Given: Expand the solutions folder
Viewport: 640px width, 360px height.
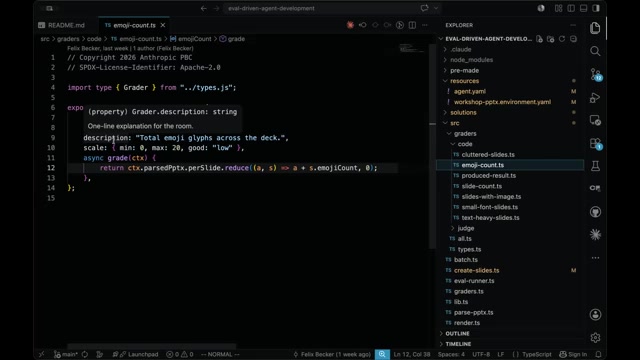Looking at the screenshot, I should coord(463,112).
